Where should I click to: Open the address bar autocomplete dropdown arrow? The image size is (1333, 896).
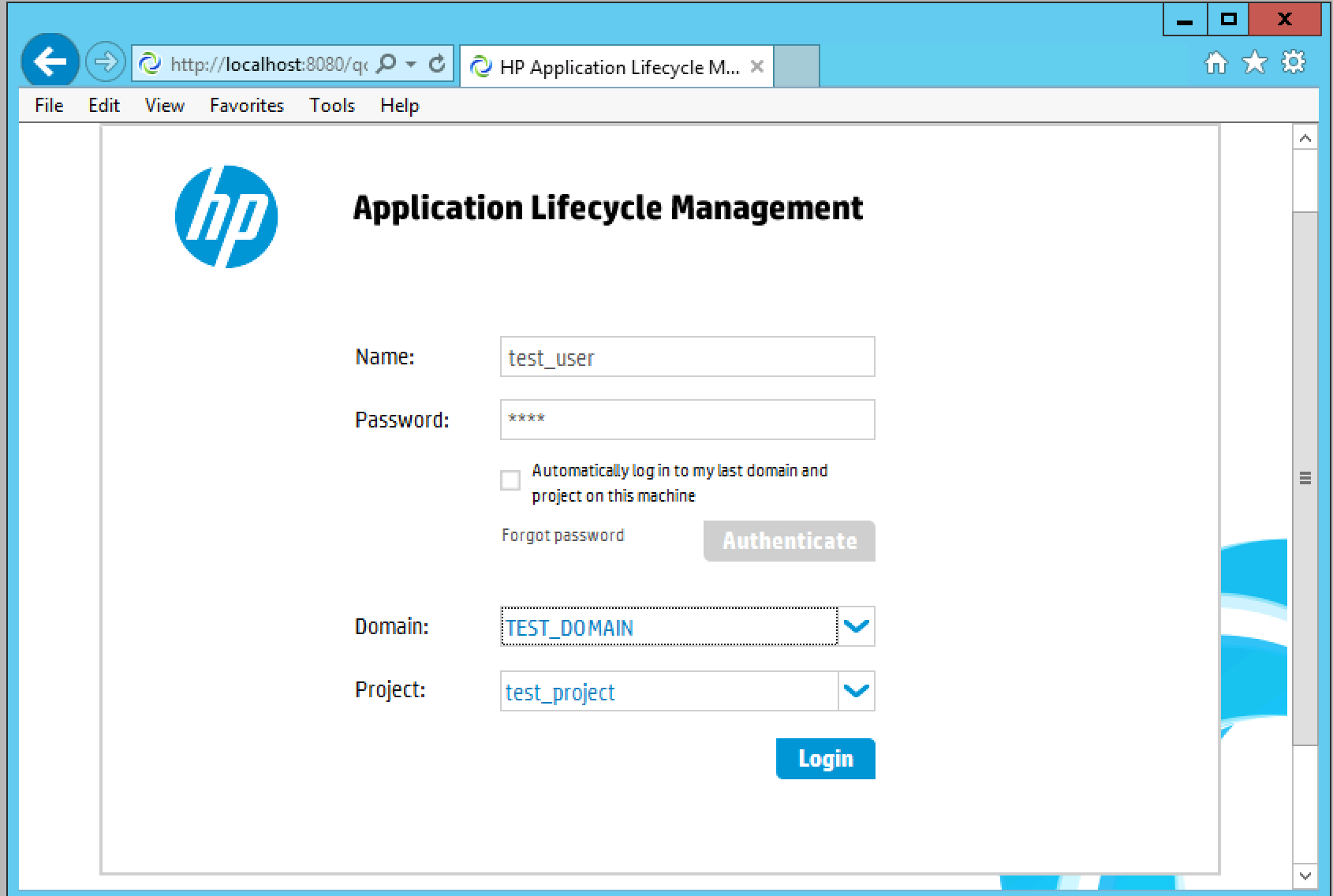(x=411, y=64)
